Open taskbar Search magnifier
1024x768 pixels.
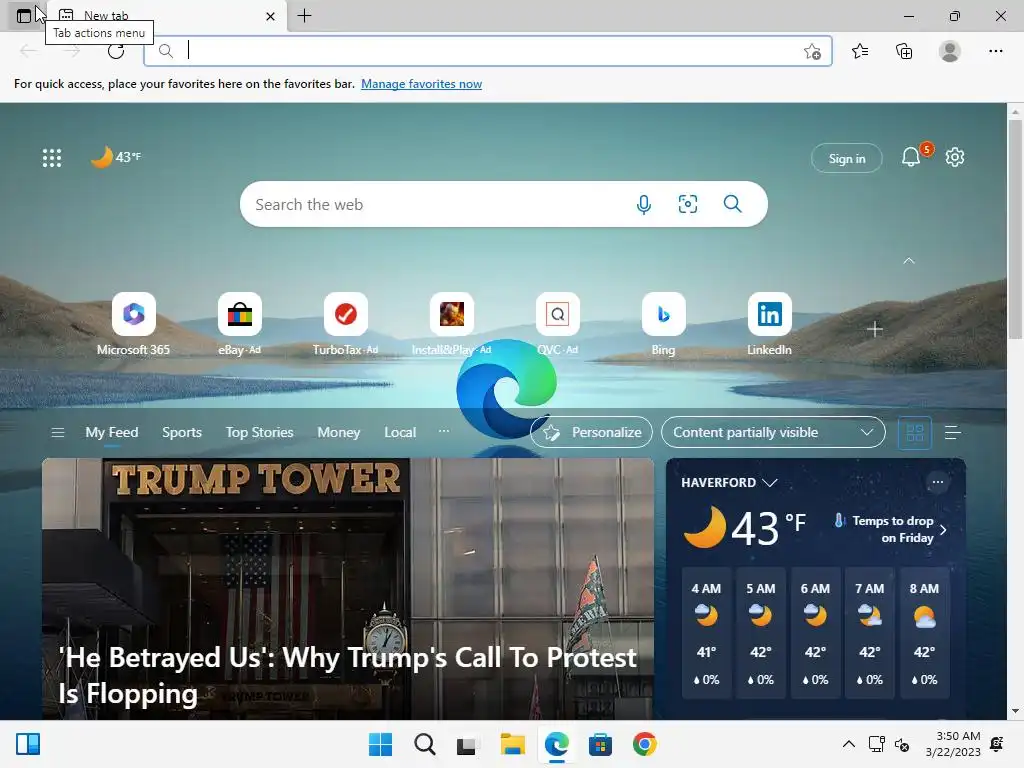(424, 744)
